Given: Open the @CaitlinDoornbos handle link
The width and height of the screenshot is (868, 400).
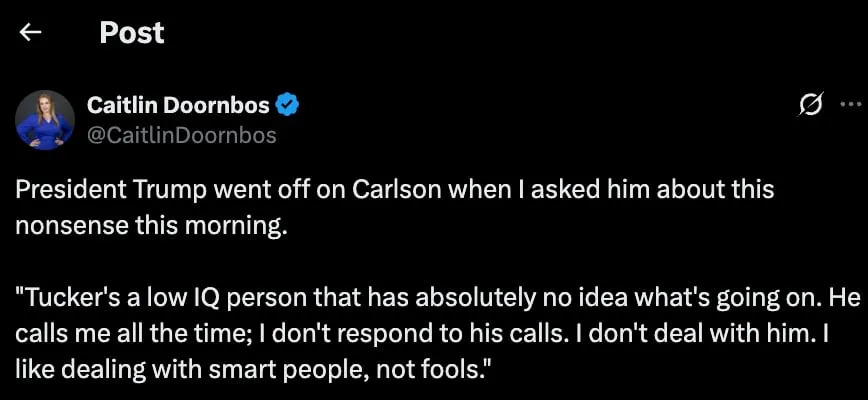Looking at the screenshot, I should coord(182,133).
